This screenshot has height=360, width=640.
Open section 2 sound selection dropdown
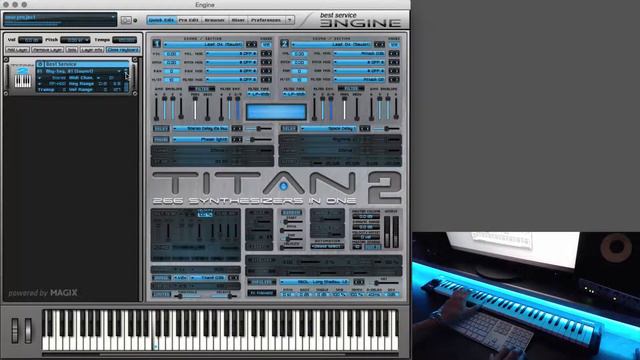332,44
